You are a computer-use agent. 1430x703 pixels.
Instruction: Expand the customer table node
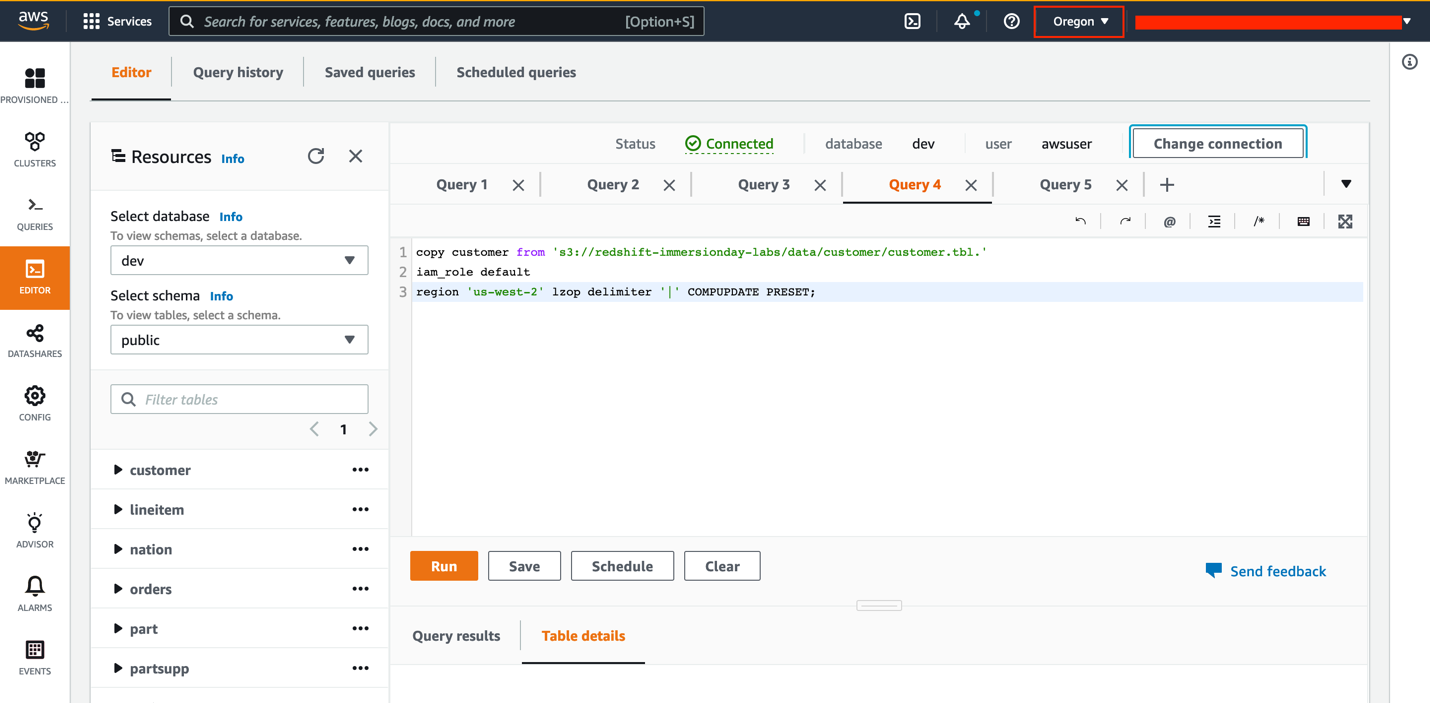tap(118, 470)
